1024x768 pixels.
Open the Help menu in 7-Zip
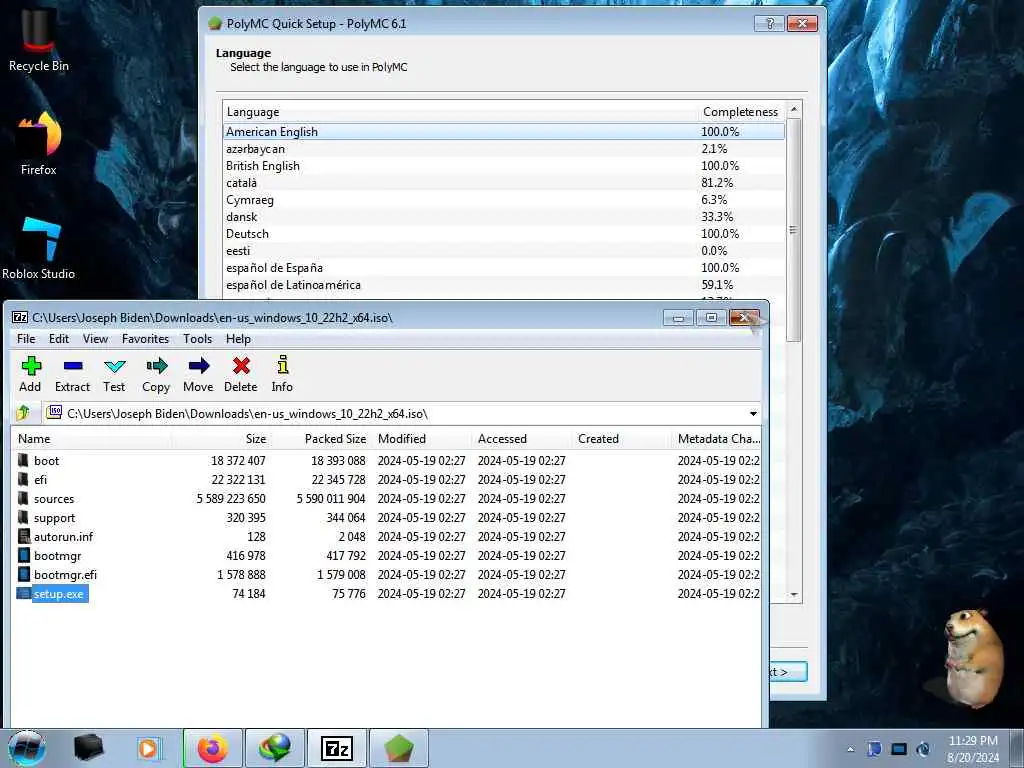238,339
